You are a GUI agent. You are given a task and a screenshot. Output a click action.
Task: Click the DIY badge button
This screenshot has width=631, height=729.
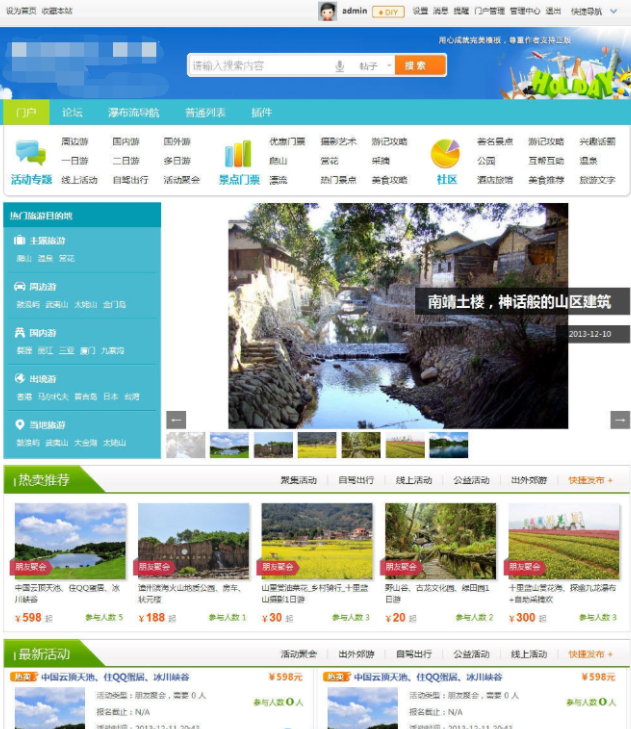coord(388,12)
